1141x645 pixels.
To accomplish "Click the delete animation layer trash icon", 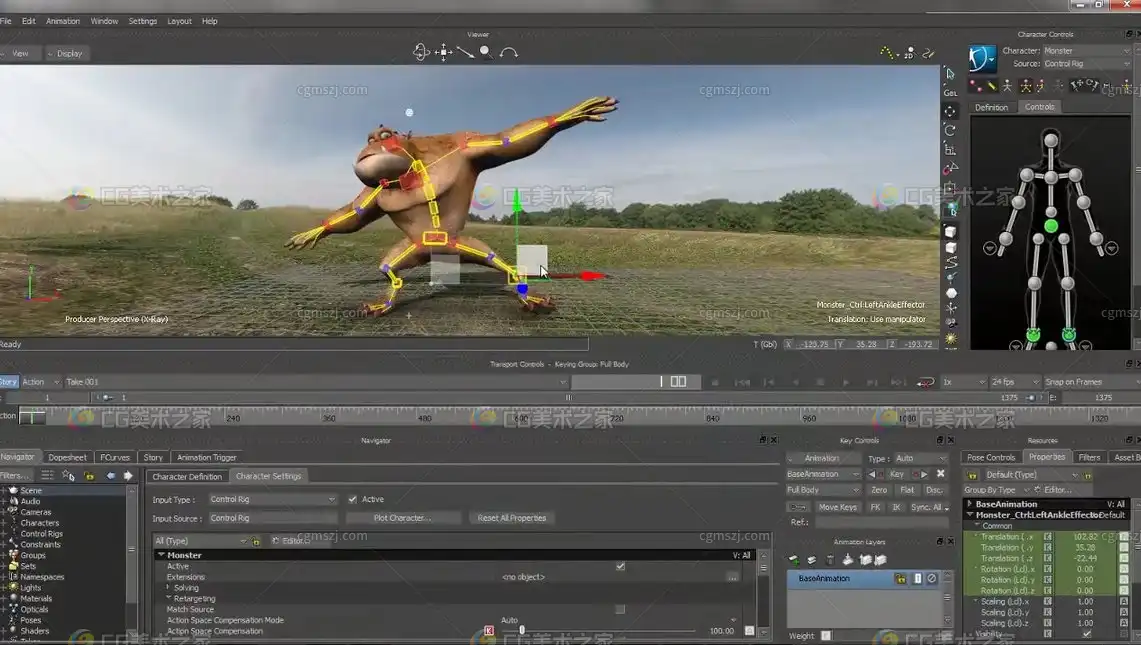I will 830,560.
